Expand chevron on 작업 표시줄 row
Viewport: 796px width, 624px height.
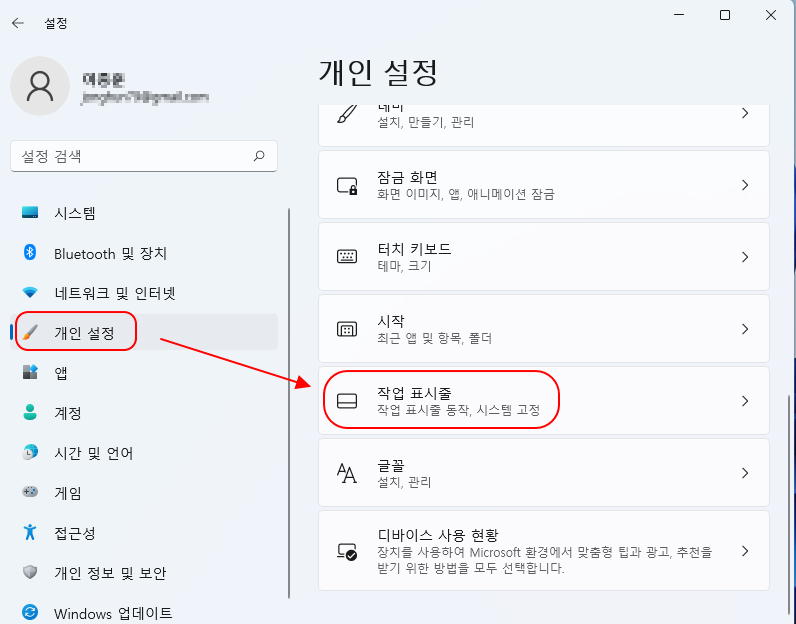point(745,401)
